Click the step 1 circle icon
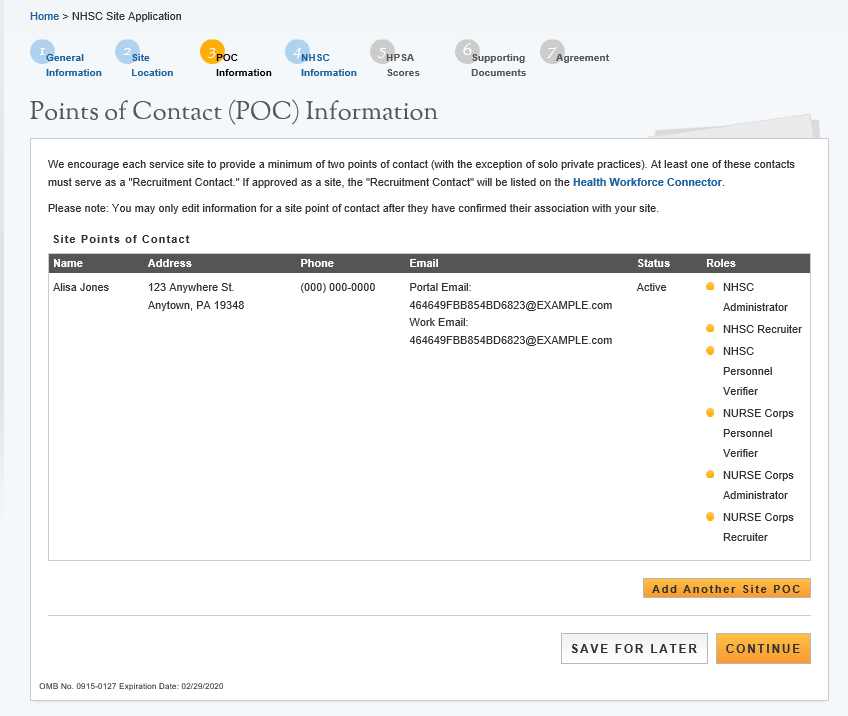Screen dimensions: 848x716 (41, 52)
